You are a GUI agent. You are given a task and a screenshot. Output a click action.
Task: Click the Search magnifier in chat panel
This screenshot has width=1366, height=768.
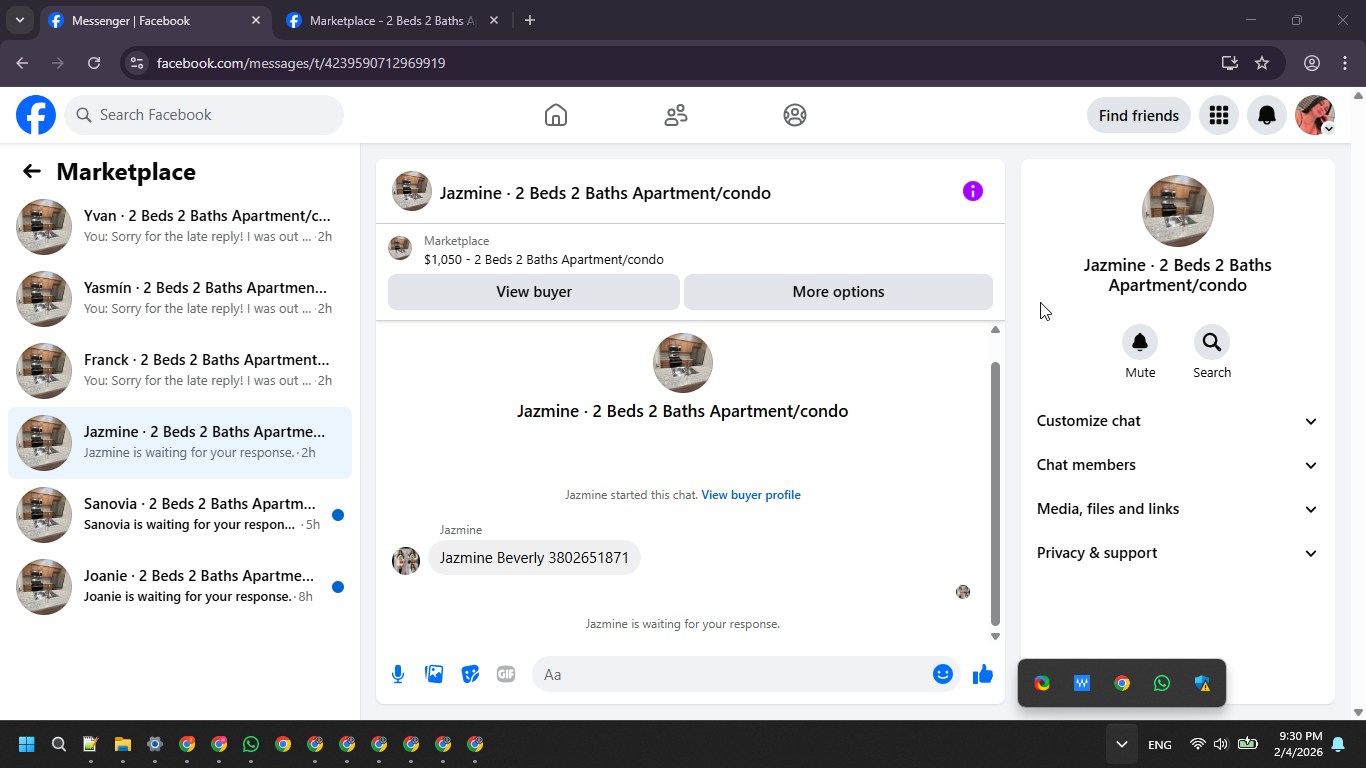click(1212, 342)
